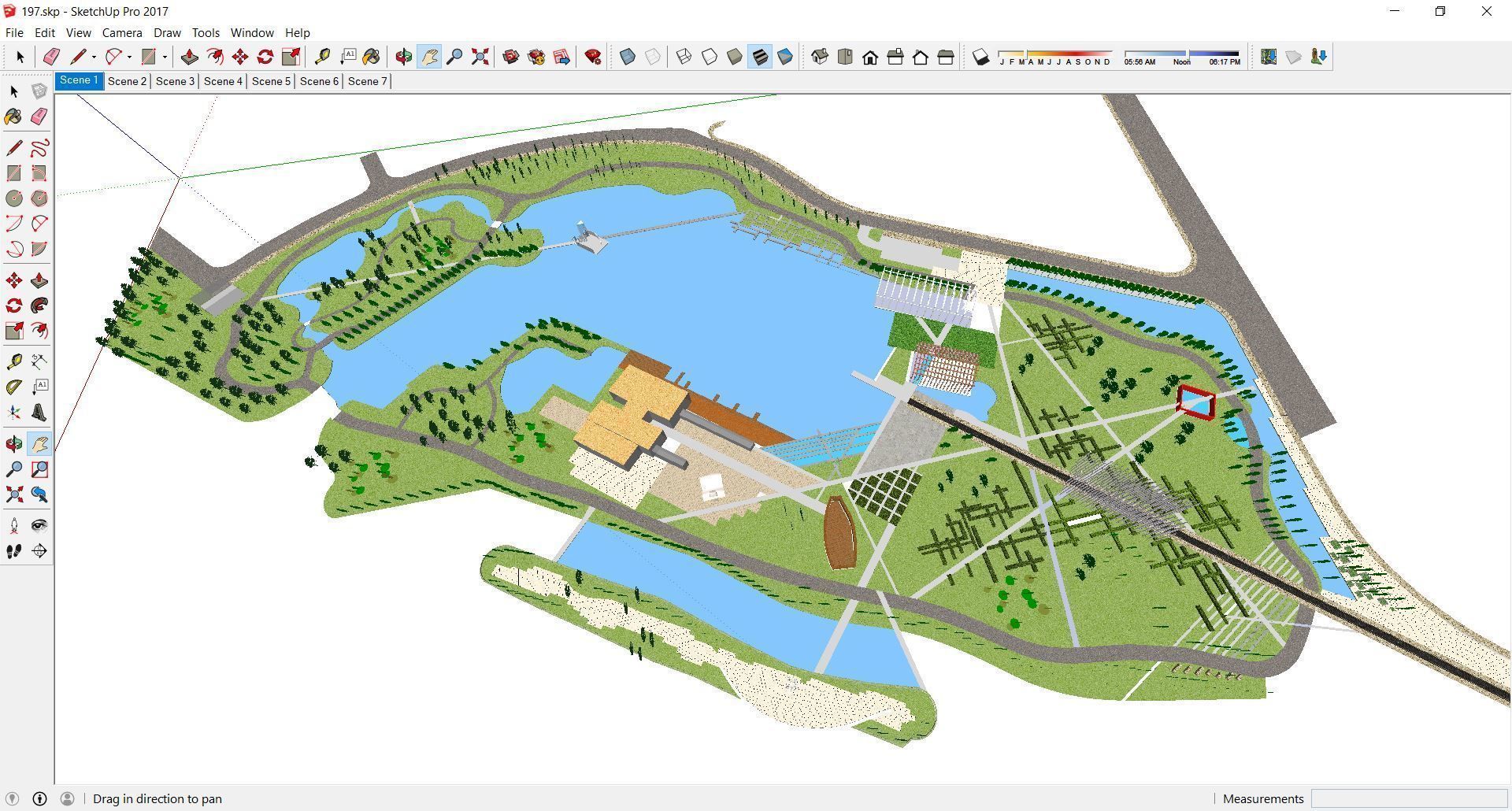Select the Follow Me tool
1512x811 pixels.
tap(39, 306)
